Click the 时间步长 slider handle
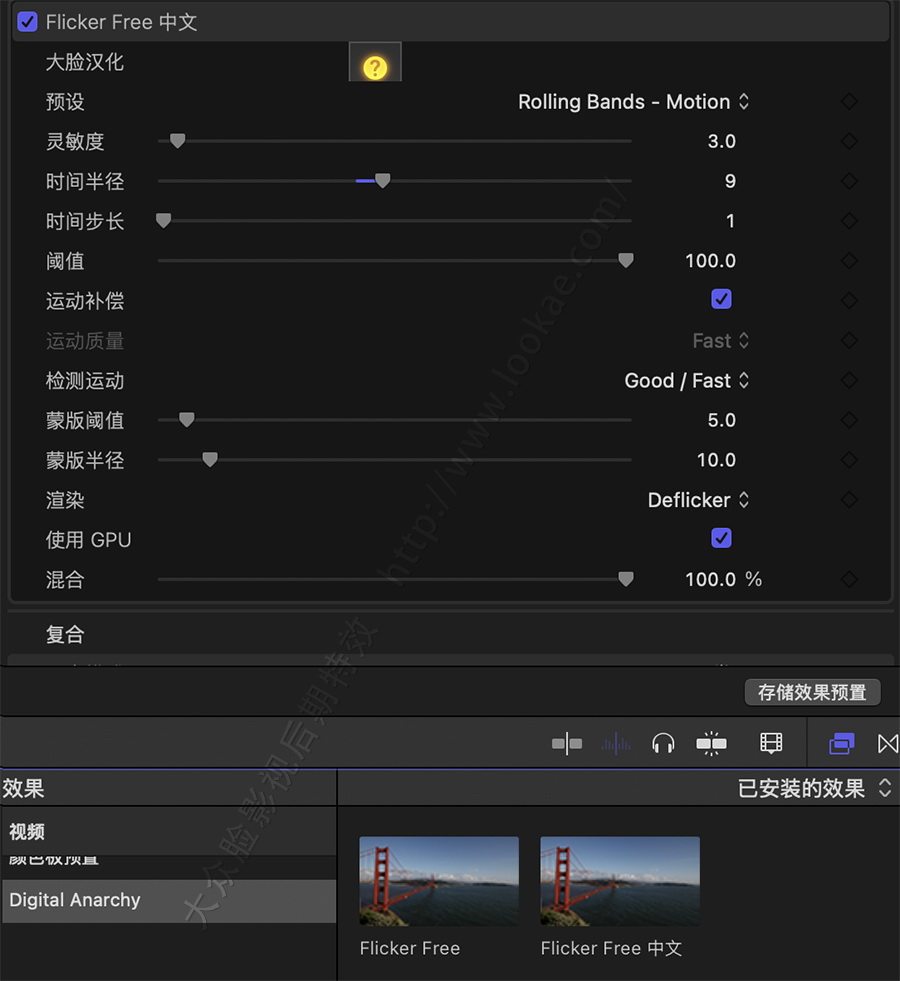The width and height of the screenshot is (900, 981). pos(163,220)
